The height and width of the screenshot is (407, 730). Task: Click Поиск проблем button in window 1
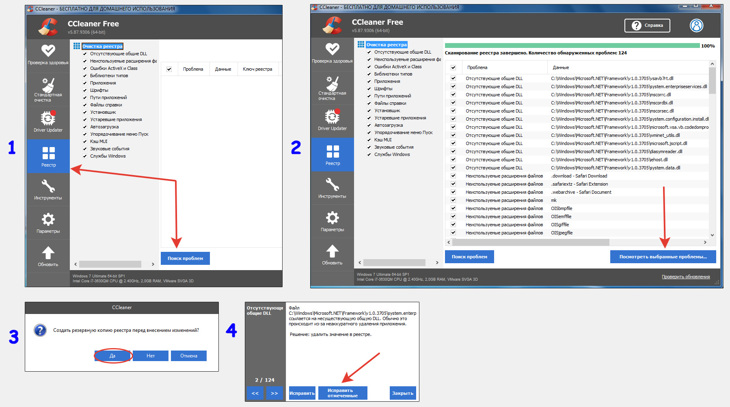pos(185,258)
